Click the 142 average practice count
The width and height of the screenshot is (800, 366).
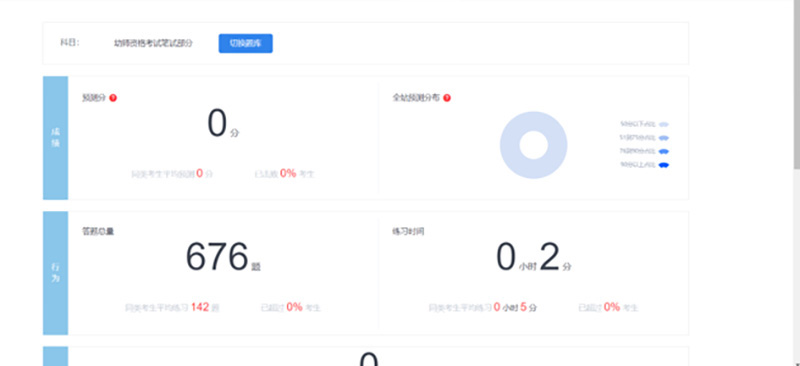coord(200,307)
